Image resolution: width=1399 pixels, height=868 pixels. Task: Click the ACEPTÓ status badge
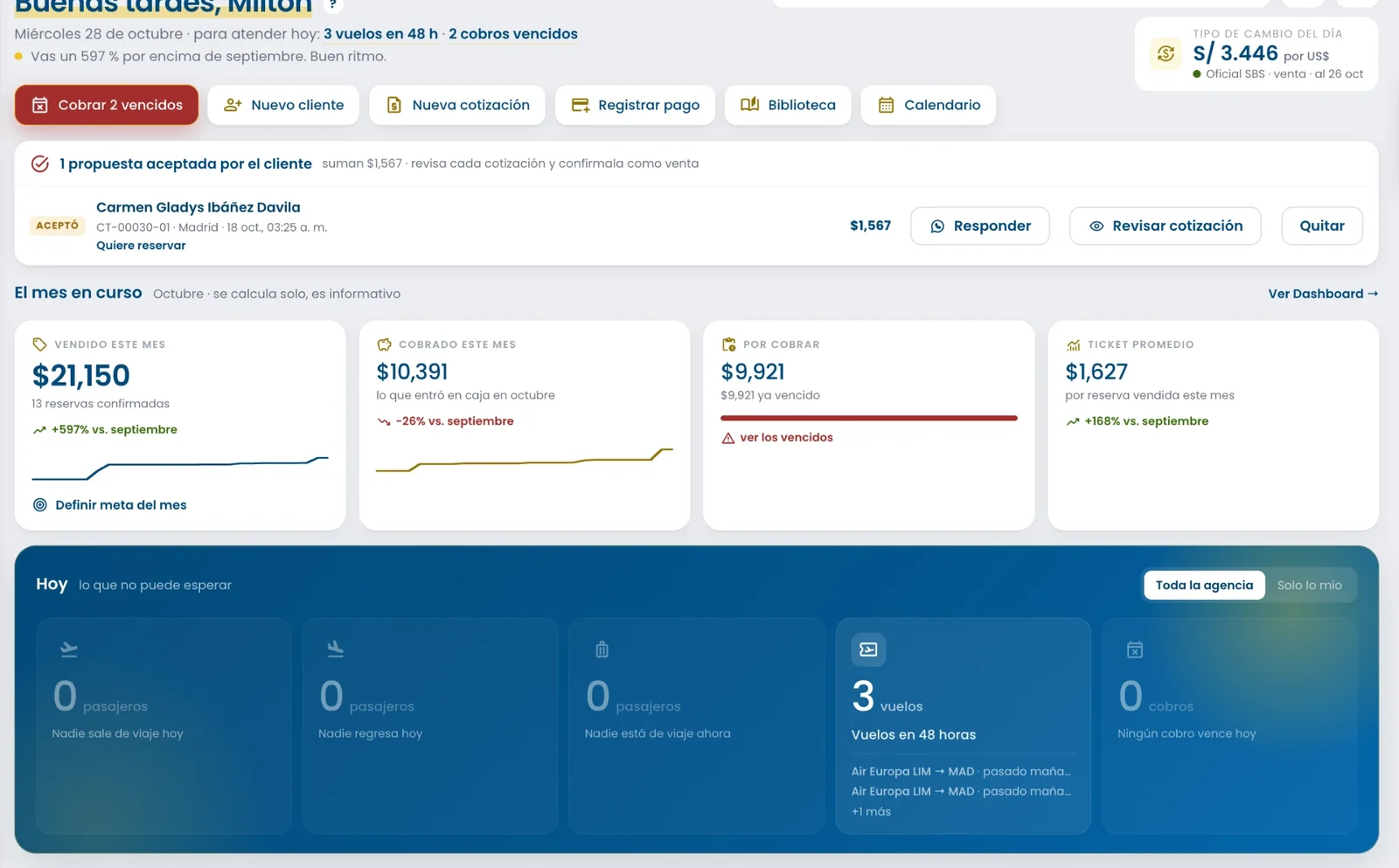pos(58,226)
